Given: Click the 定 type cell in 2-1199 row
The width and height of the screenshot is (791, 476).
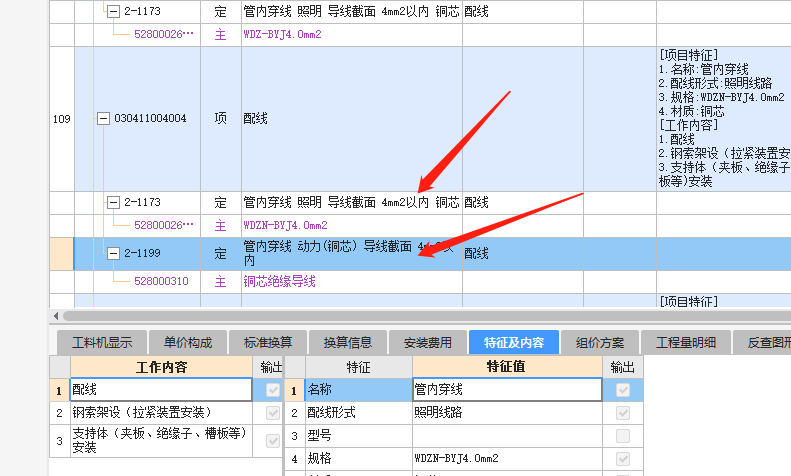Looking at the screenshot, I should click(220, 254).
